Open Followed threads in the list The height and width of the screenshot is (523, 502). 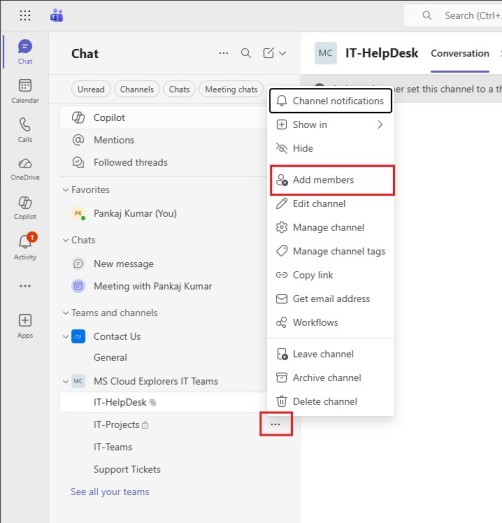pyautogui.click(x=163, y=162)
